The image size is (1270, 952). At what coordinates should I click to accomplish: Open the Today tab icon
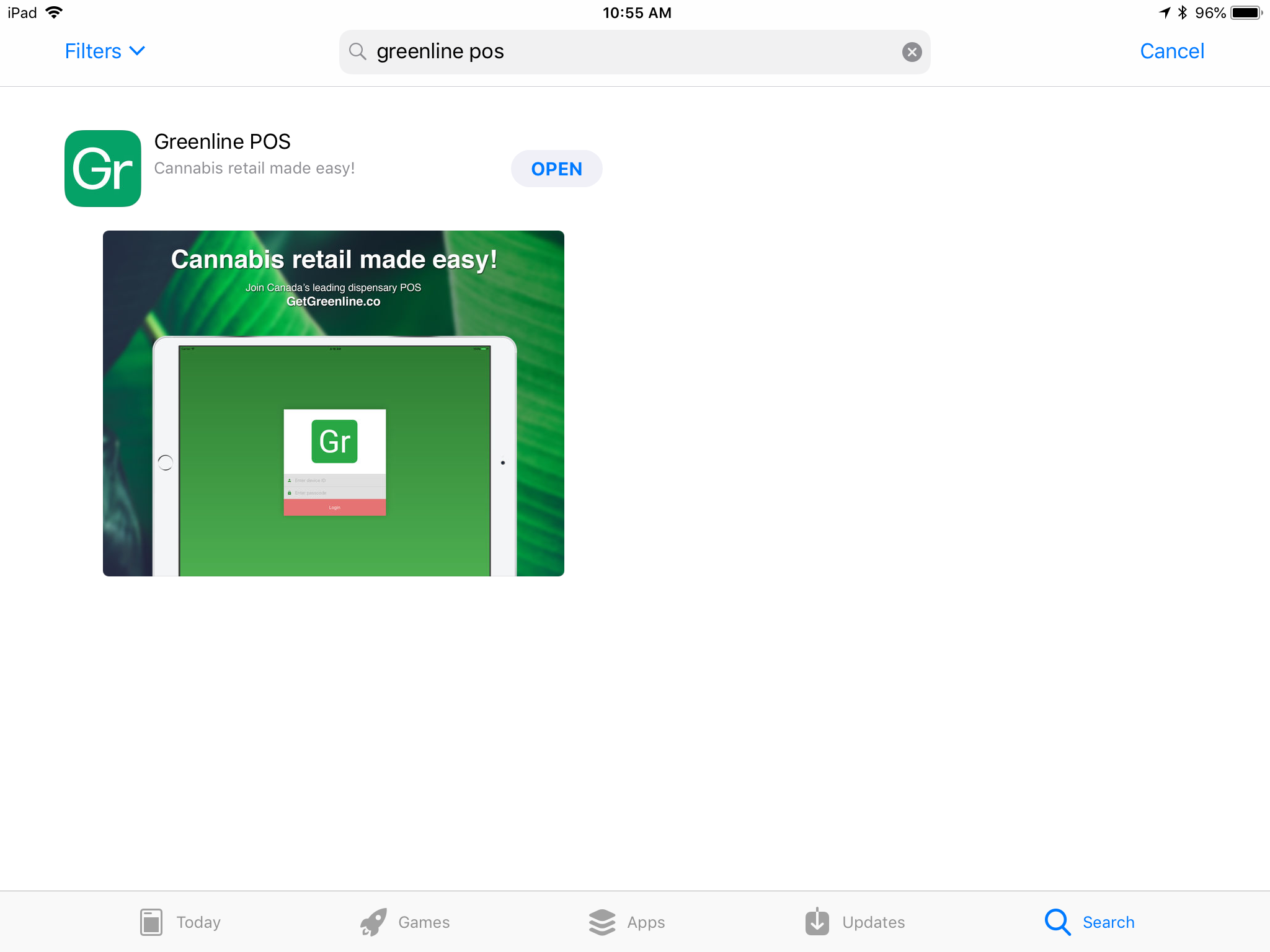[x=151, y=922]
